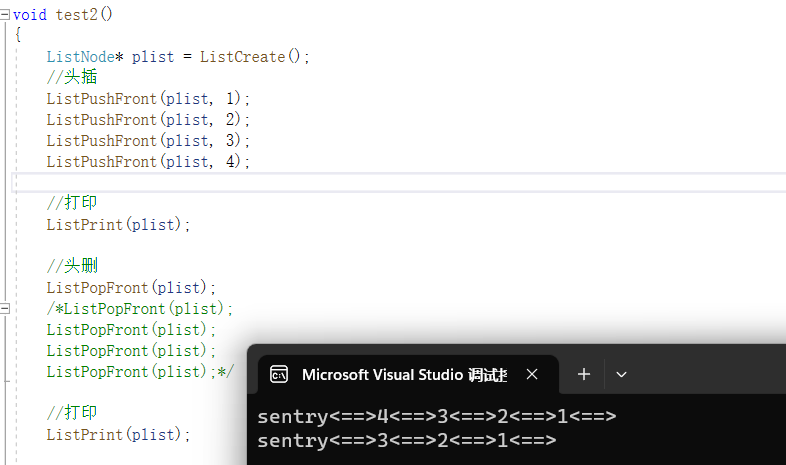Click the /*ListPopFront(plist) comment start line
This screenshot has width=786, height=465.
pos(139,309)
